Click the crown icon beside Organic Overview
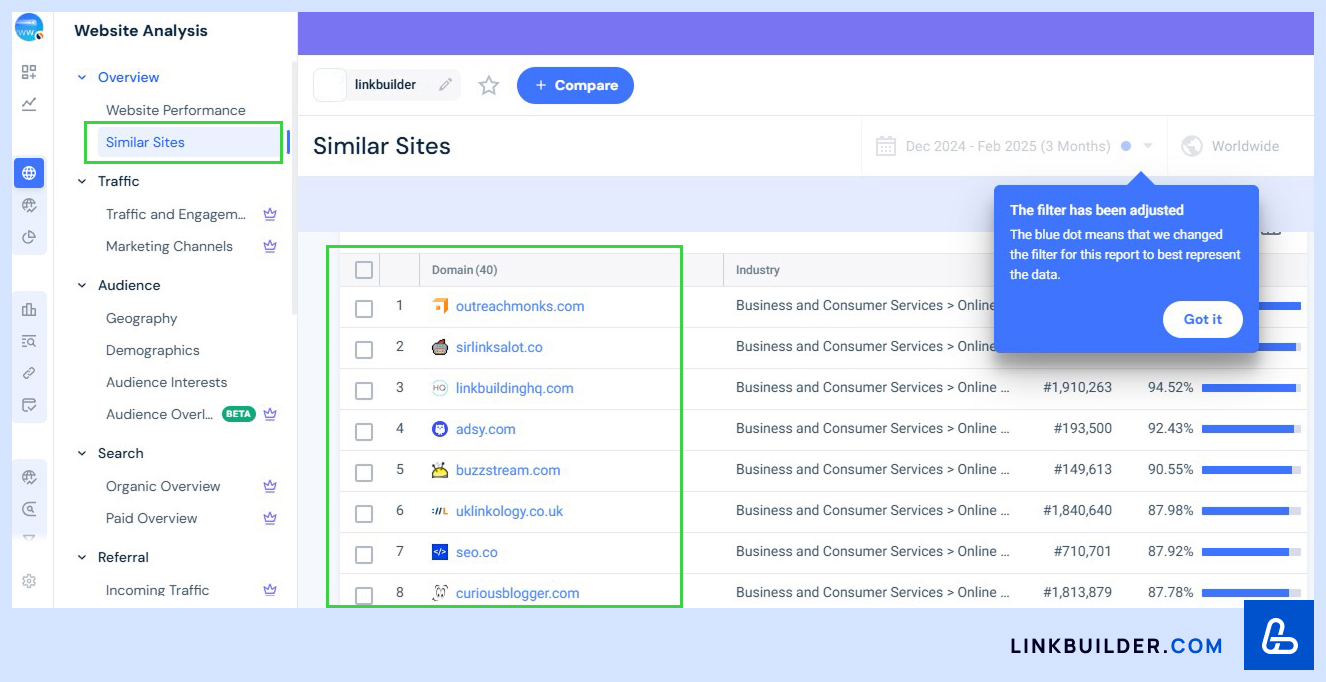 click(269, 486)
